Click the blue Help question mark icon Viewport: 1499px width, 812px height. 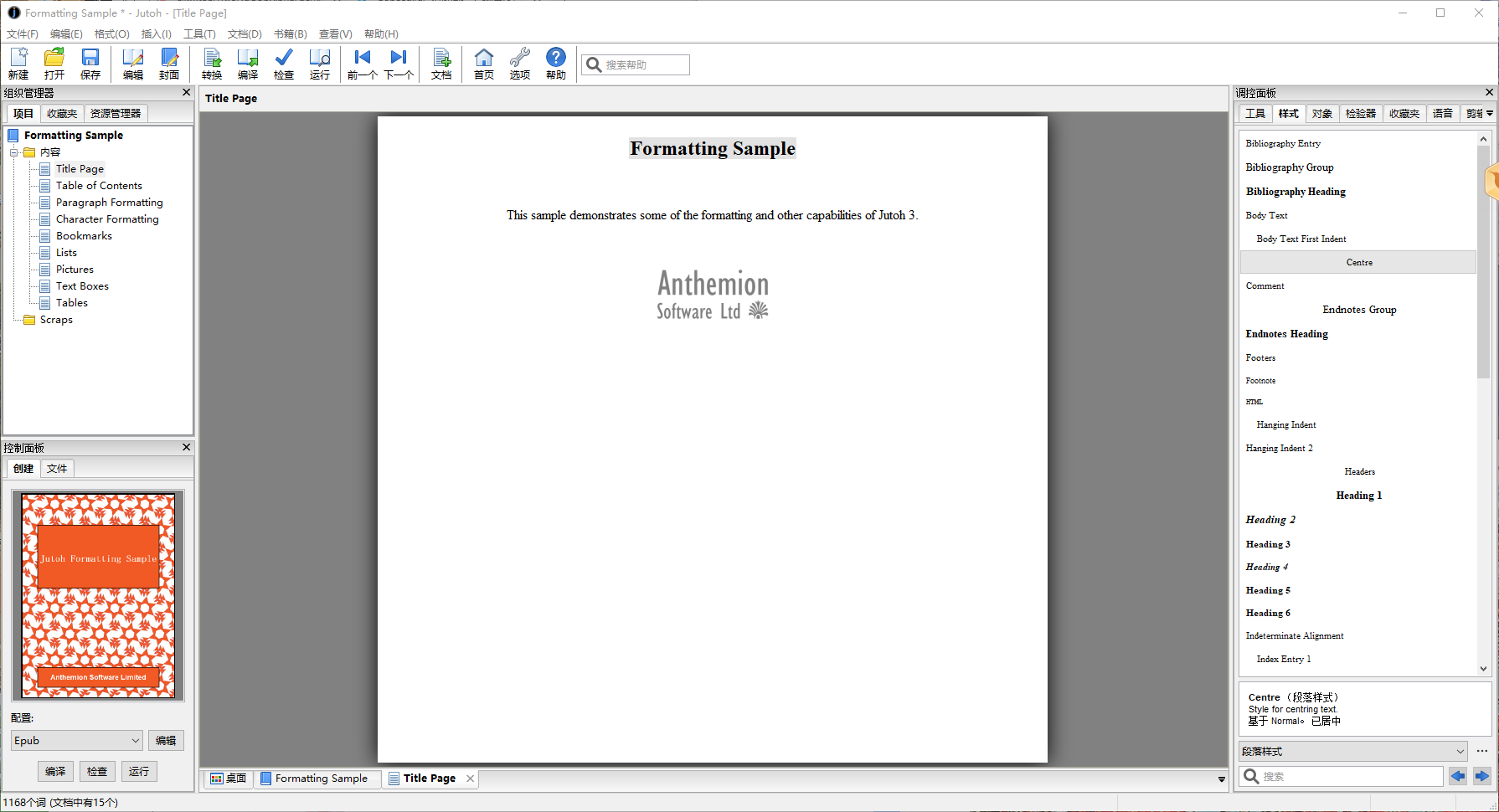click(556, 64)
